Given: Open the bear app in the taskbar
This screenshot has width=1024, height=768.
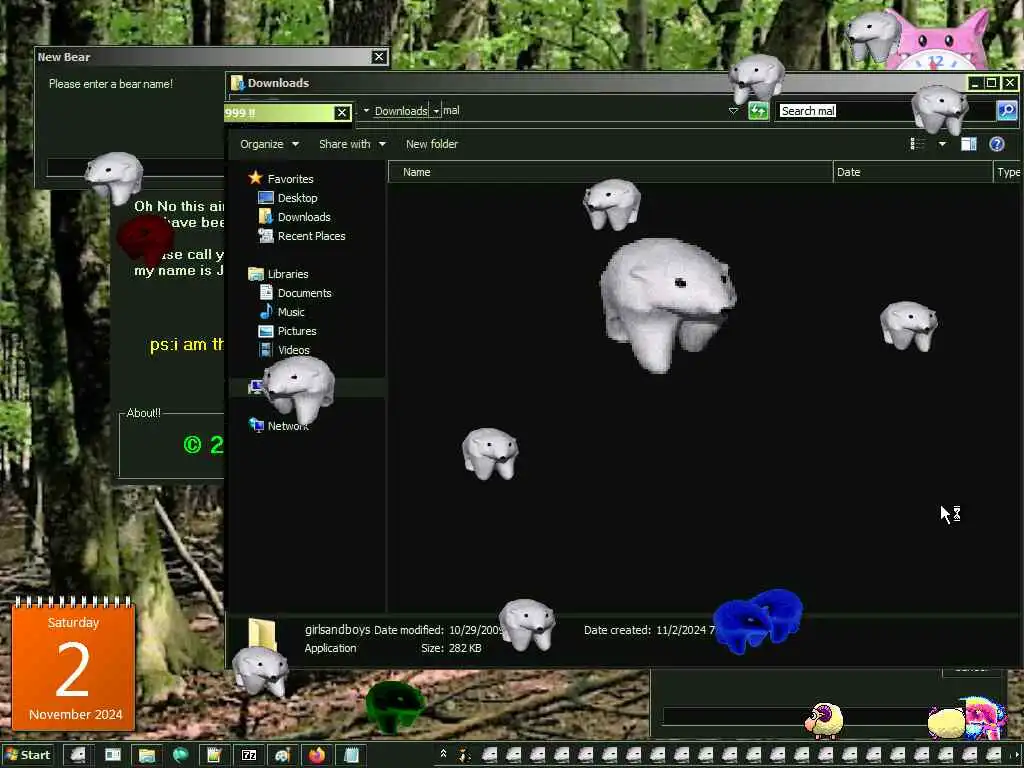Looking at the screenshot, I should [78, 755].
